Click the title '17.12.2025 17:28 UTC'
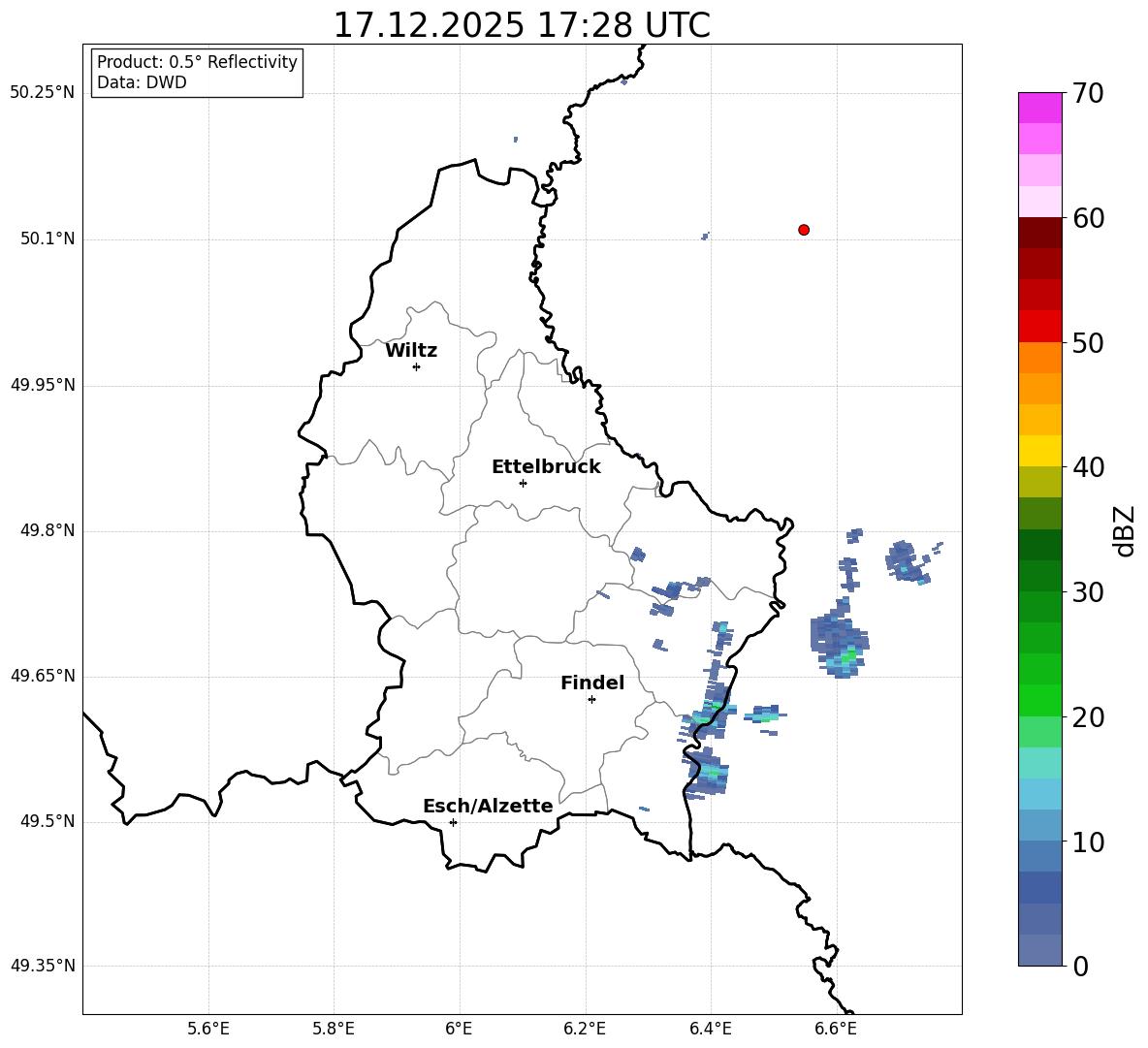 [522, 25]
